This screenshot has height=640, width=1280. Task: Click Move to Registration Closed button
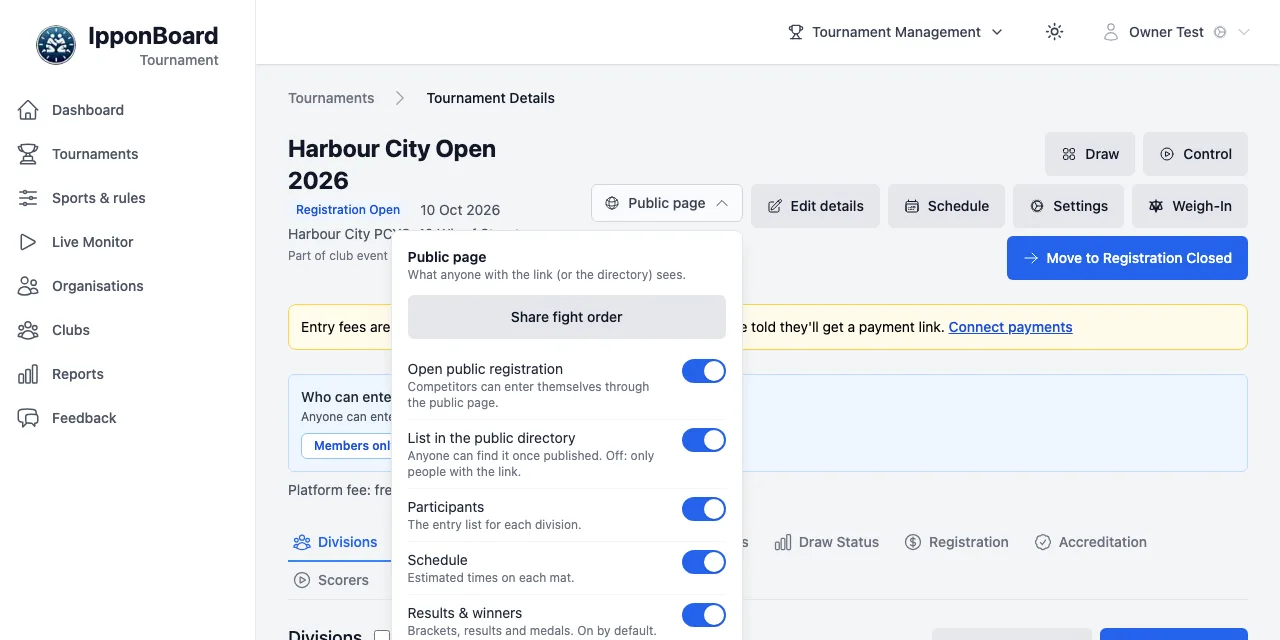[x=1127, y=258]
